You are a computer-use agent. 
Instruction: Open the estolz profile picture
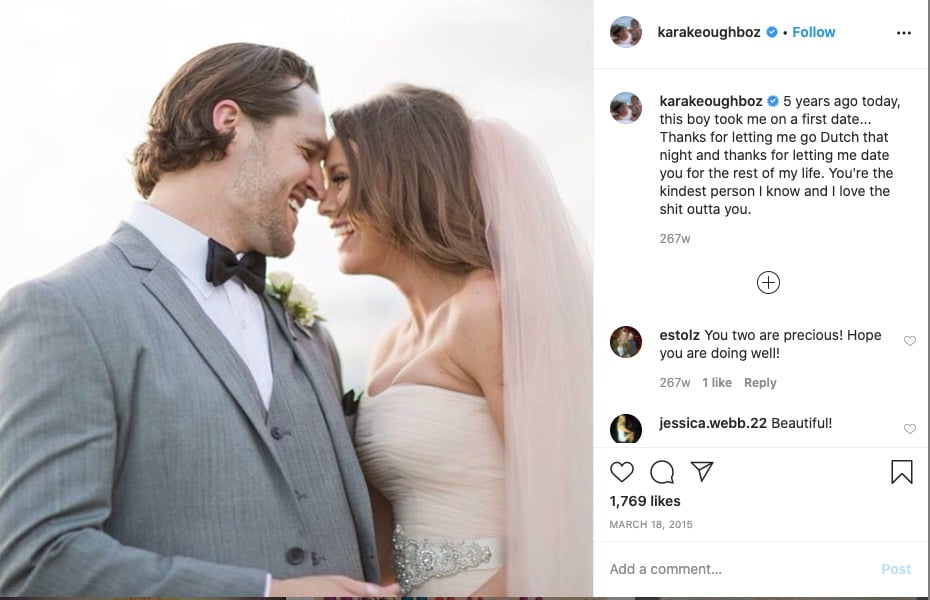(626, 342)
